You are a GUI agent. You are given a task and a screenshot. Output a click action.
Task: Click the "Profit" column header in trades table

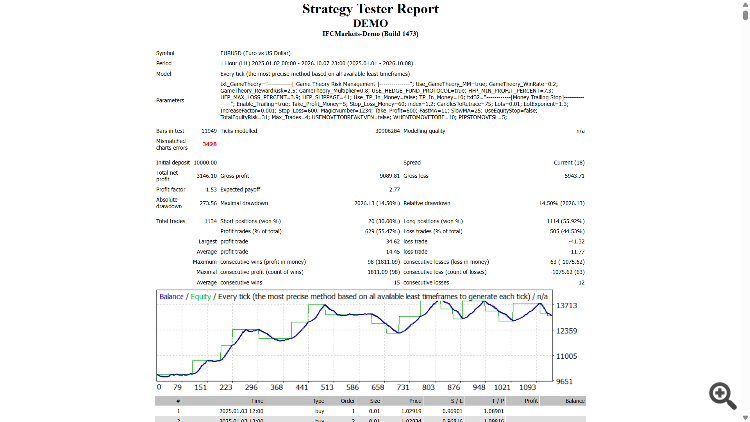(531, 401)
